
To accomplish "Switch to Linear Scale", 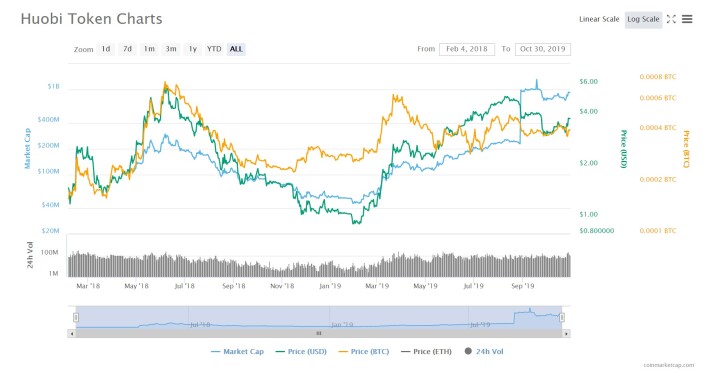I will 599,19.
